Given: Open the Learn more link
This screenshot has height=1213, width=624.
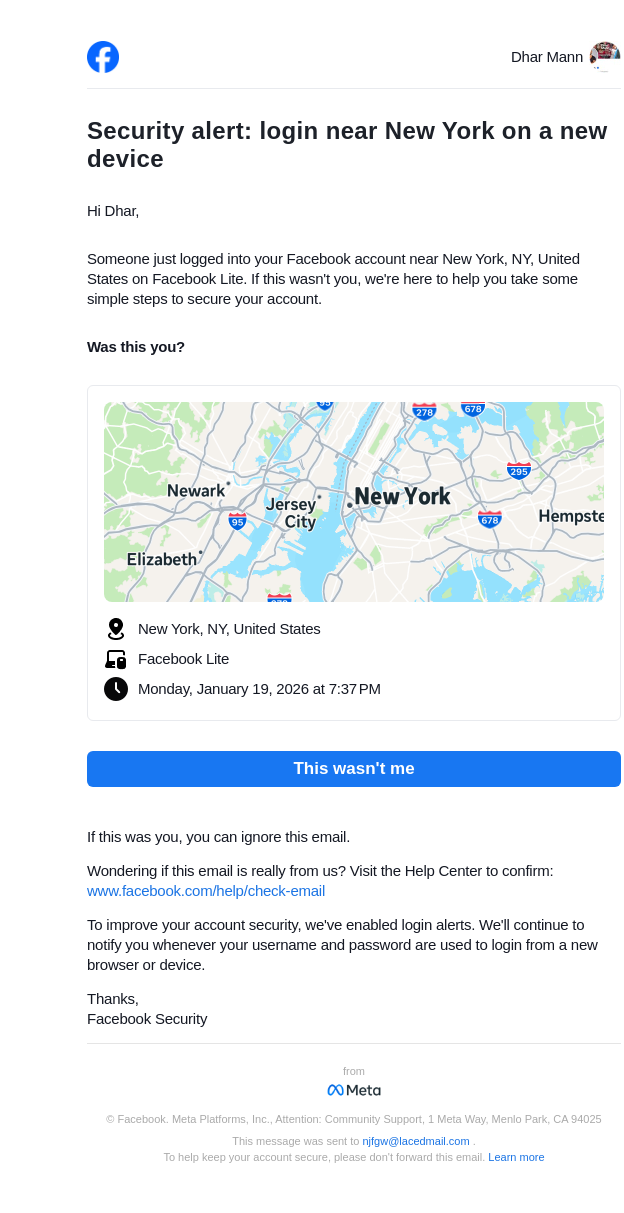Looking at the screenshot, I should pyautogui.click(x=516, y=1157).
